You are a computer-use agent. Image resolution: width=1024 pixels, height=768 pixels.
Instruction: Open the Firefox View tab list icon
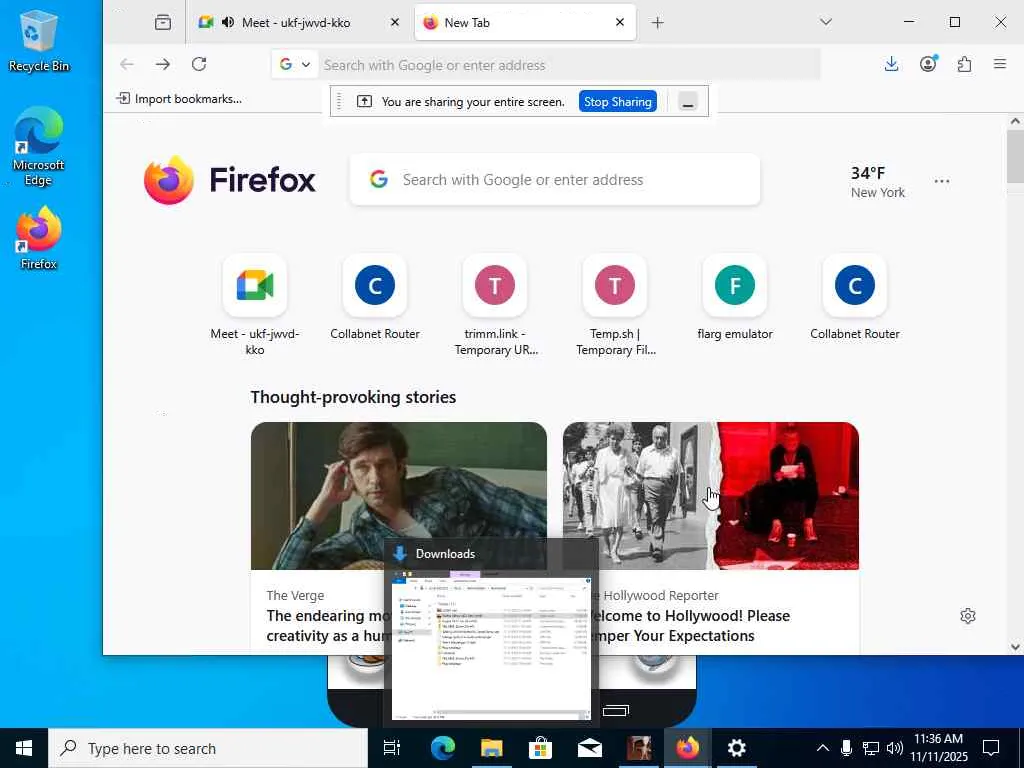tap(163, 22)
